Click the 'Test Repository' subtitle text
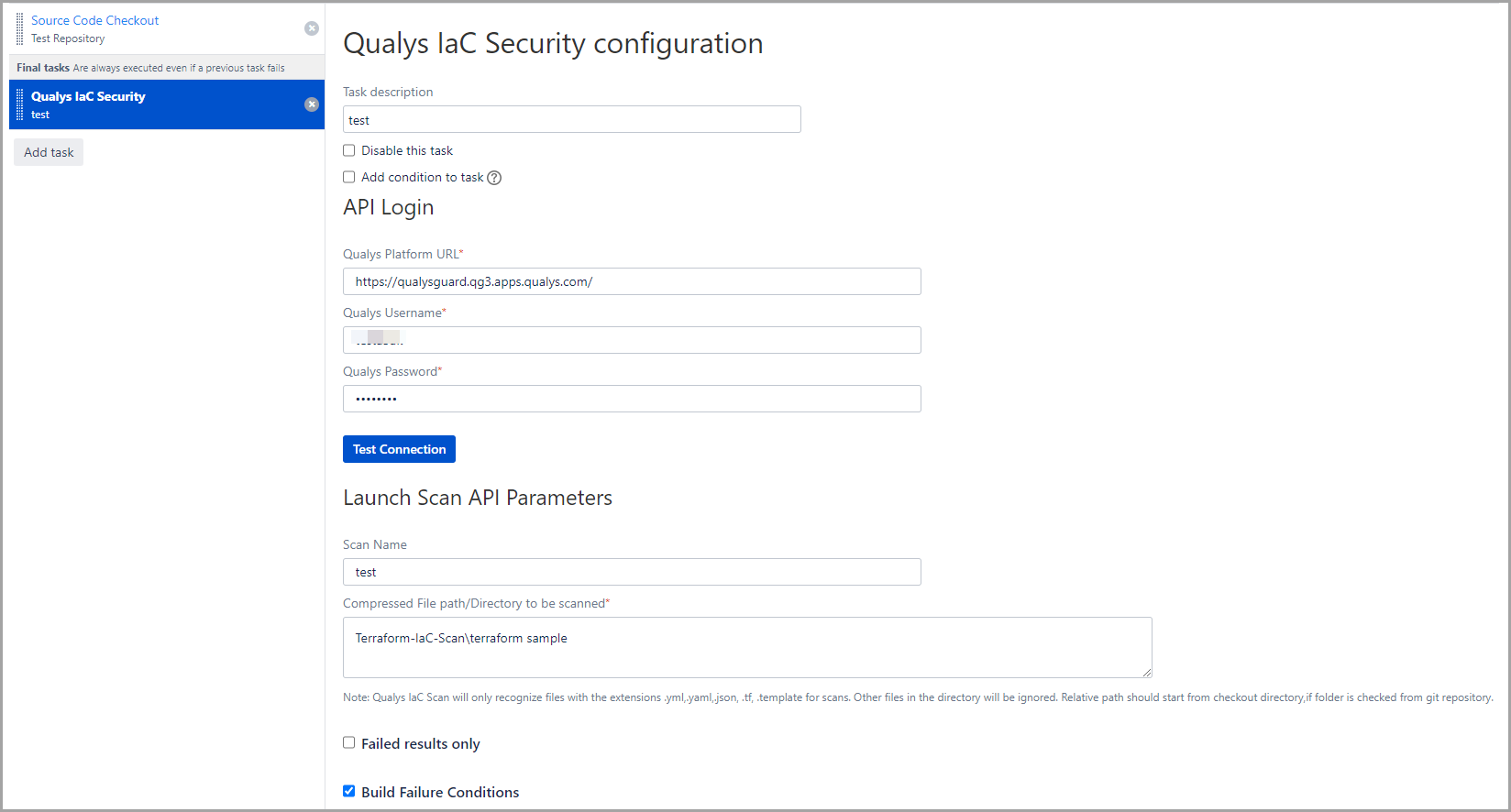This screenshot has width=1511, height=812. [x=68, y=38]
